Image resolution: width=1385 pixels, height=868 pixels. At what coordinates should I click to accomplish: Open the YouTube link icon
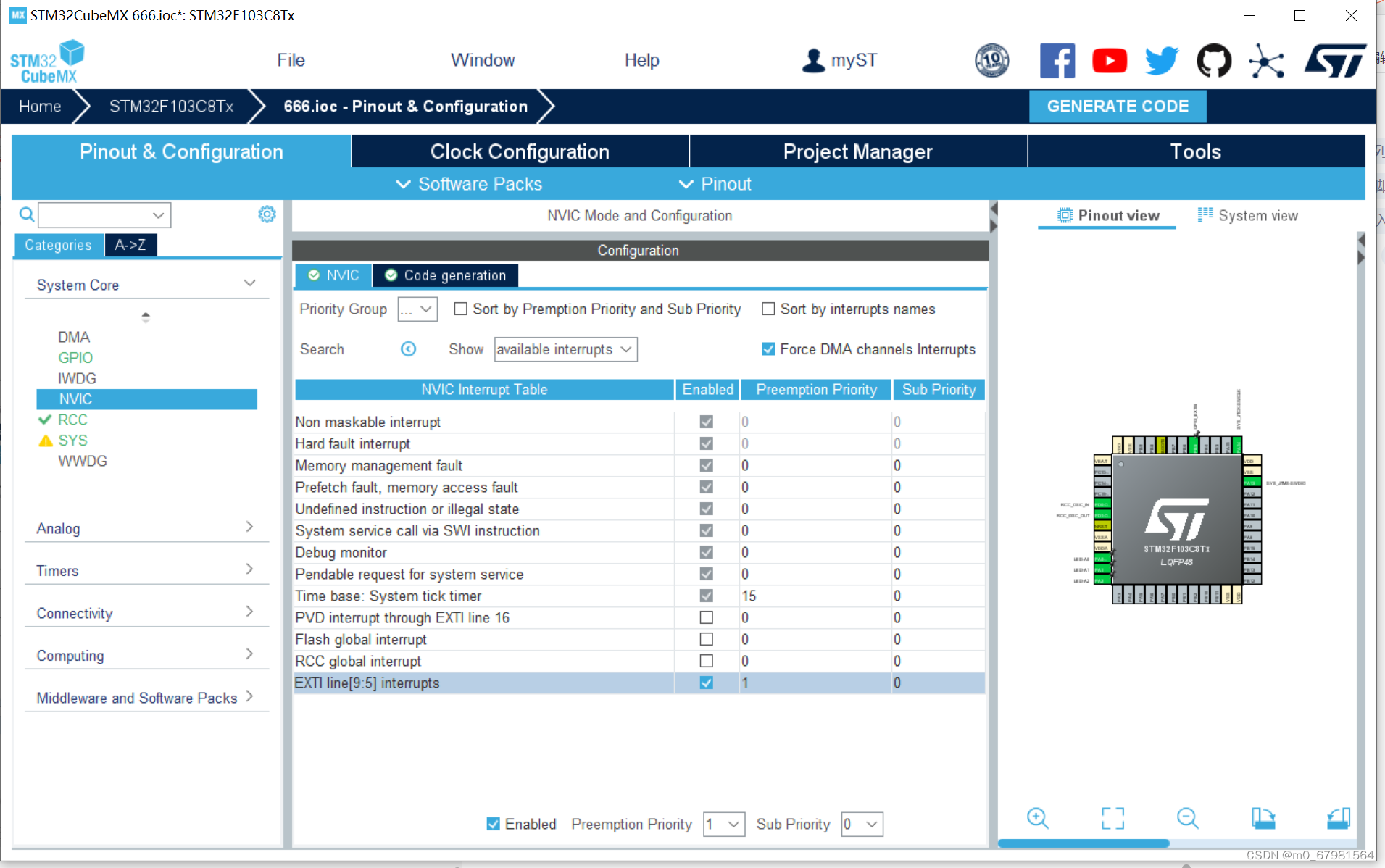pos(1110,61)
